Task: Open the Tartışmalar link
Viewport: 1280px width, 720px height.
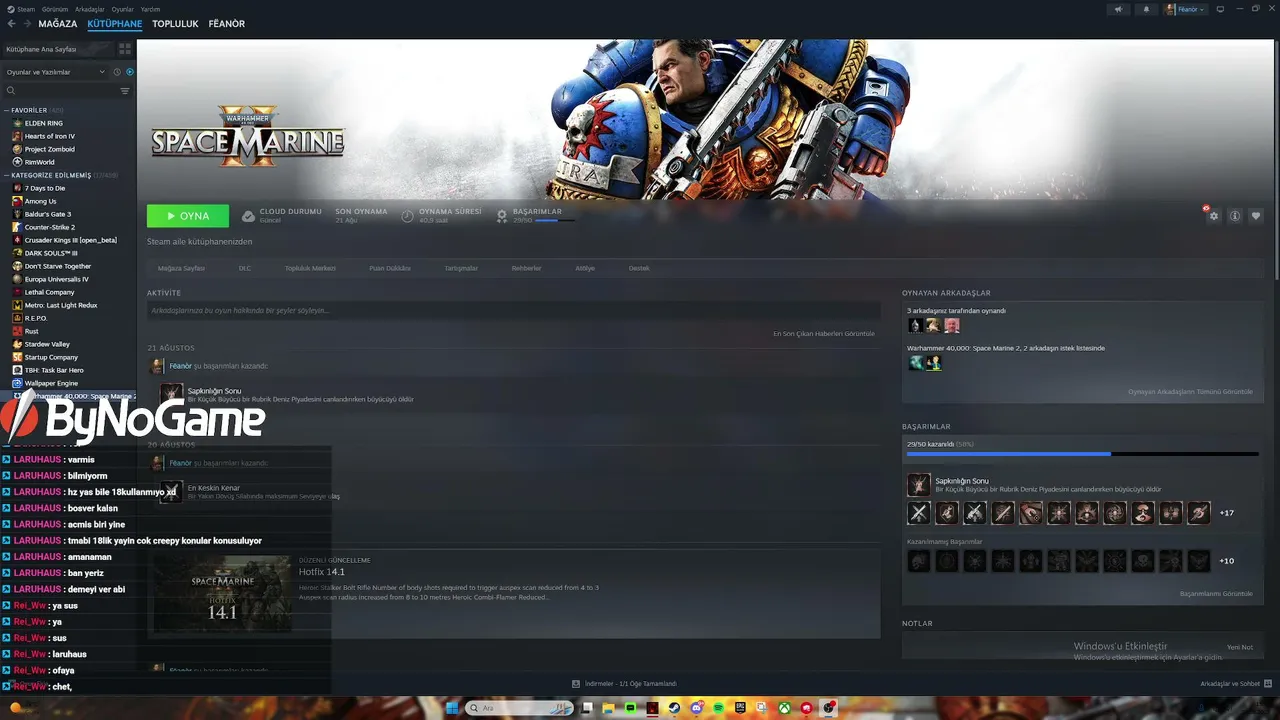Action: click(461, 268)
